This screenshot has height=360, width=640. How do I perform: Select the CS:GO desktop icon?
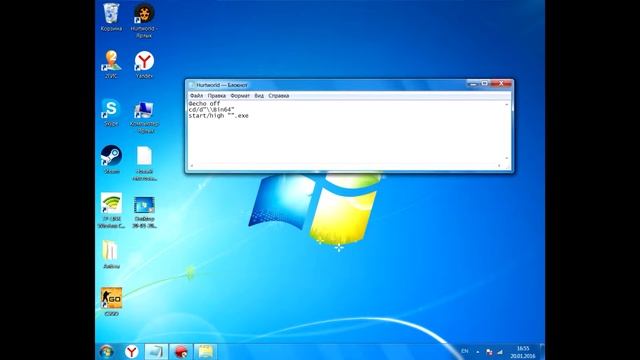point(111,302)
